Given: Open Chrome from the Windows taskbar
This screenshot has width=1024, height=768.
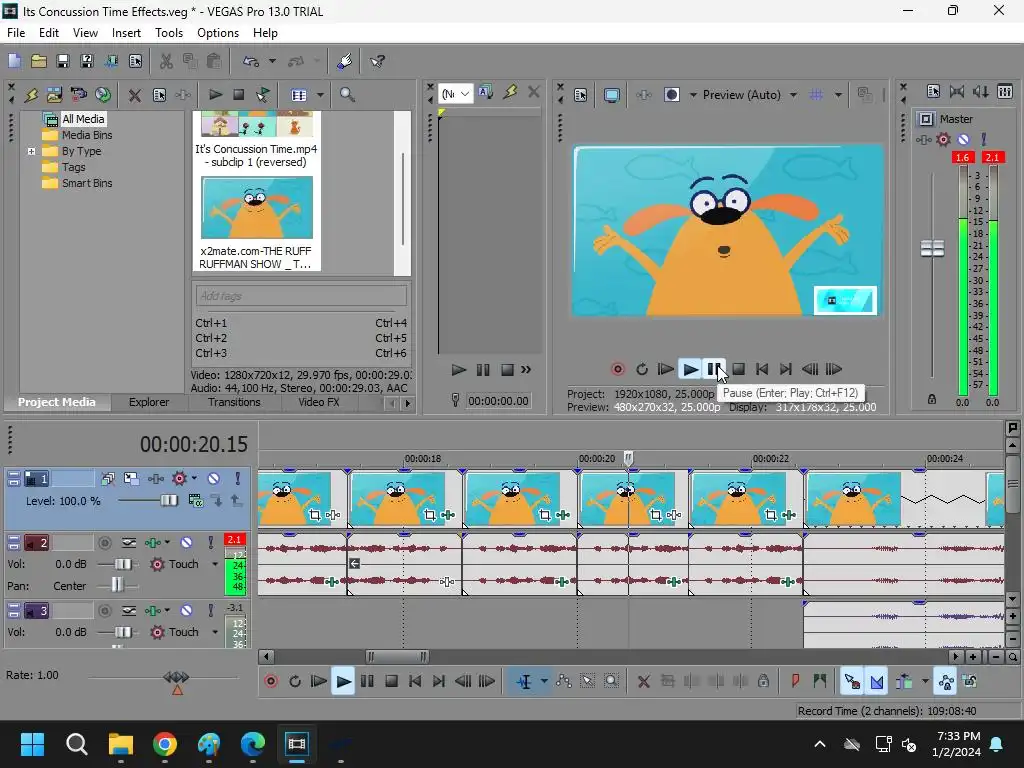Looking at the screenshot, I should coord(165,744).
